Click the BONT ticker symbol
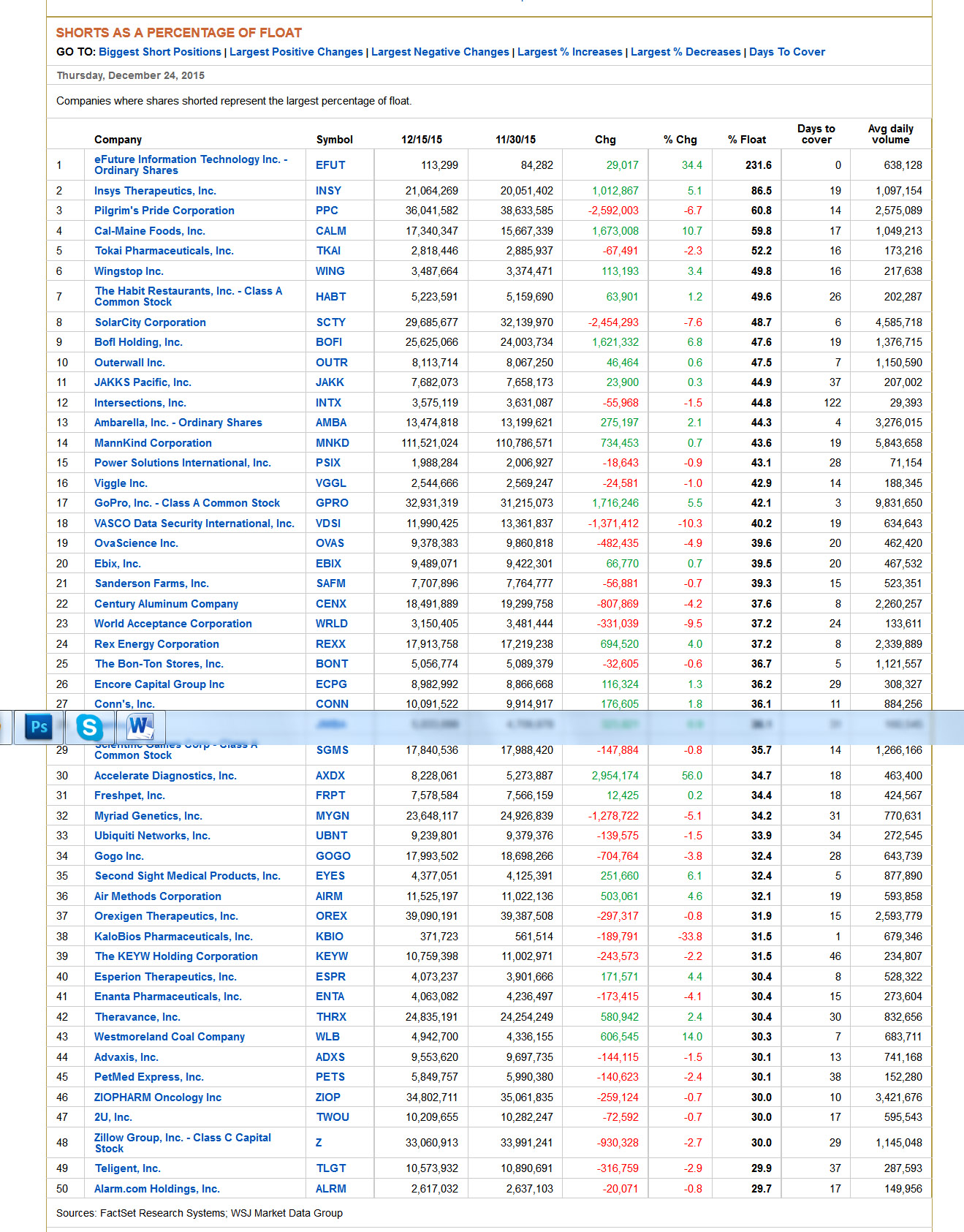This screenshot has width=964, height=1232. click(332, 664)
